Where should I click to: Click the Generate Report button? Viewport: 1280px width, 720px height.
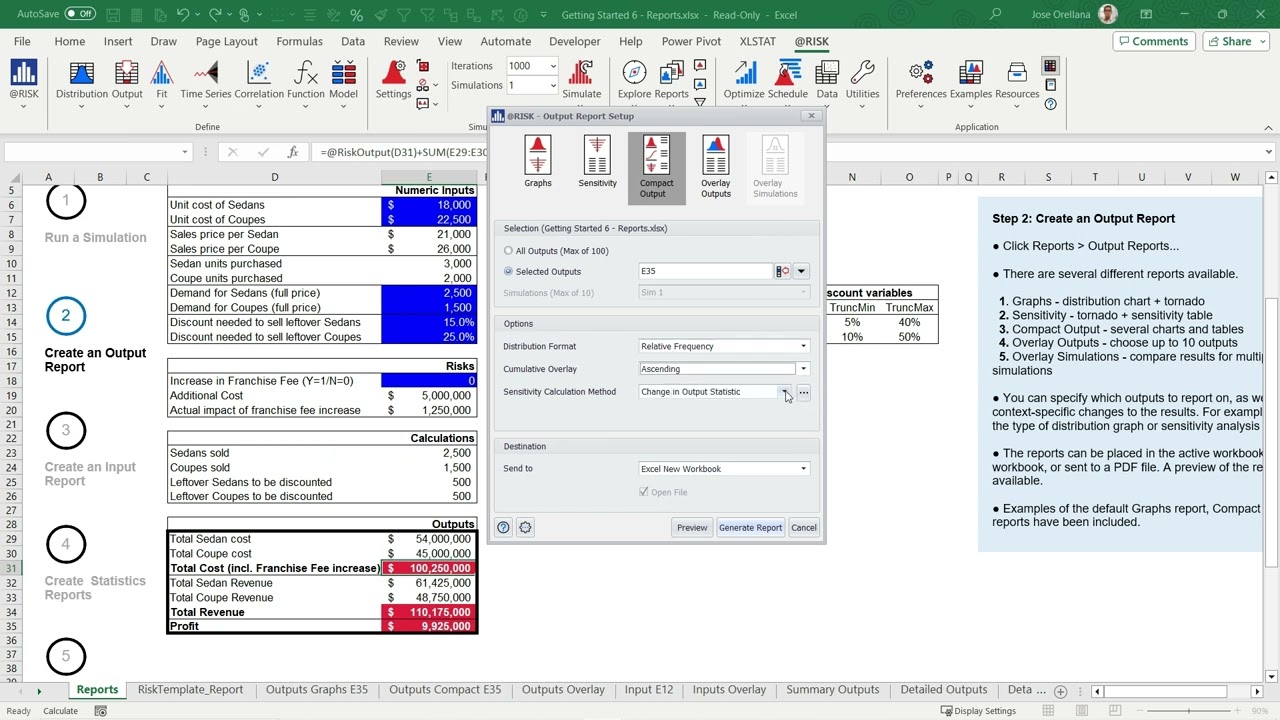(750, 528)
